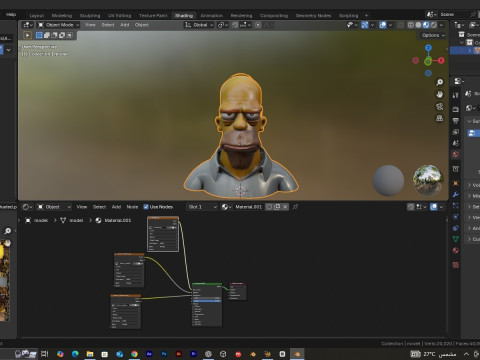The width and height of the screenshot is (480, 360).
Task: Open the green Object Data tab icon
Action: click(x=456, y=239)
